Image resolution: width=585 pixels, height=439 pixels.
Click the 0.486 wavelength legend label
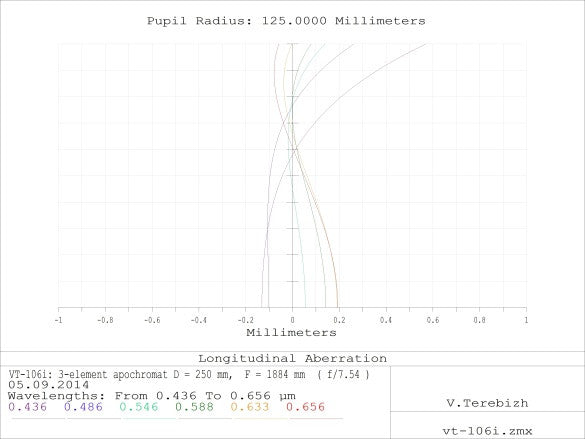83,407
